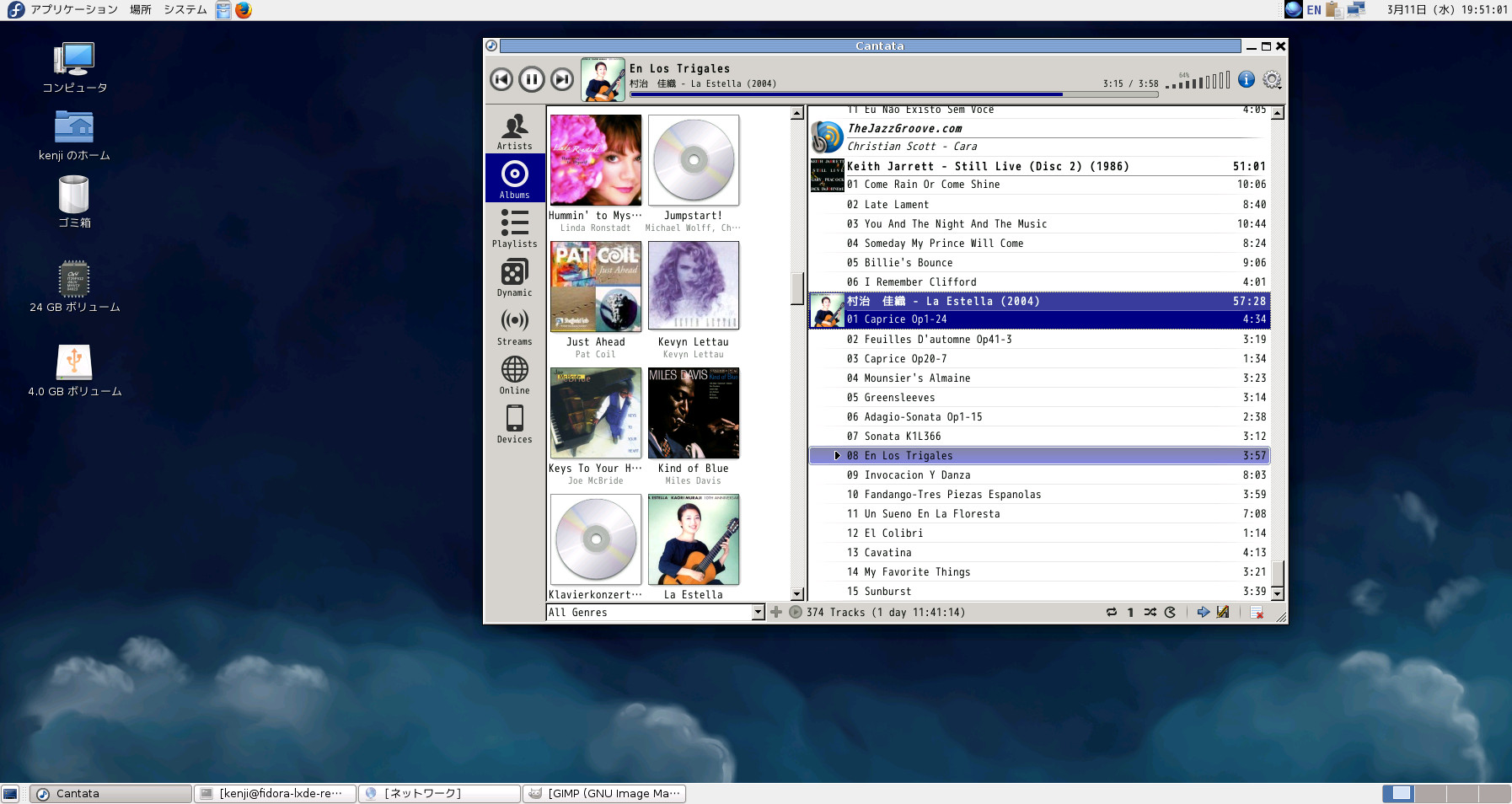Open the システム menu
1512x804 pixels.
click(x=184, y=9)
